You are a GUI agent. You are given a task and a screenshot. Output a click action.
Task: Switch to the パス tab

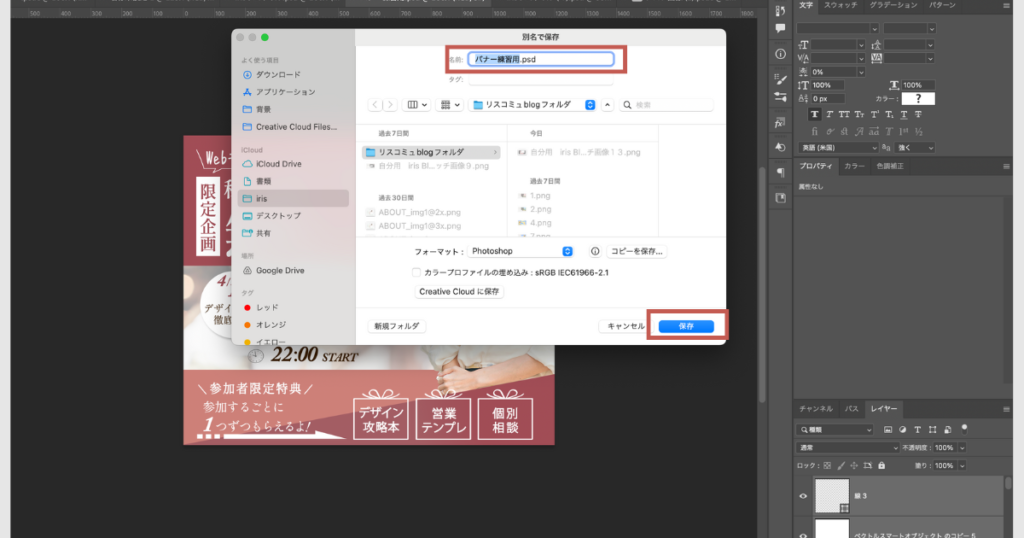click(852, 409)
